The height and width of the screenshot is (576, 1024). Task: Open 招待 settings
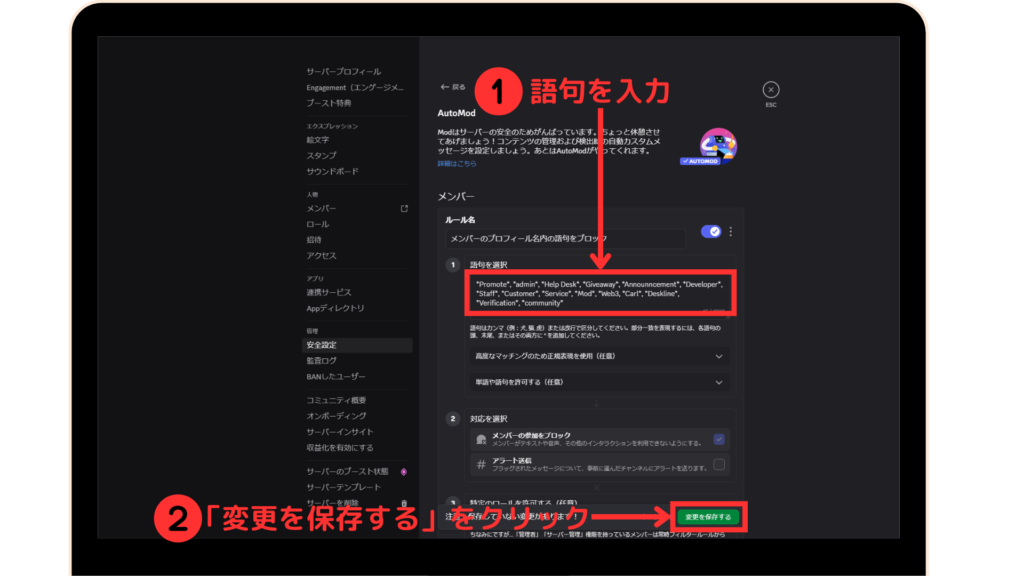pyautogui.click(x=314, y=240)
